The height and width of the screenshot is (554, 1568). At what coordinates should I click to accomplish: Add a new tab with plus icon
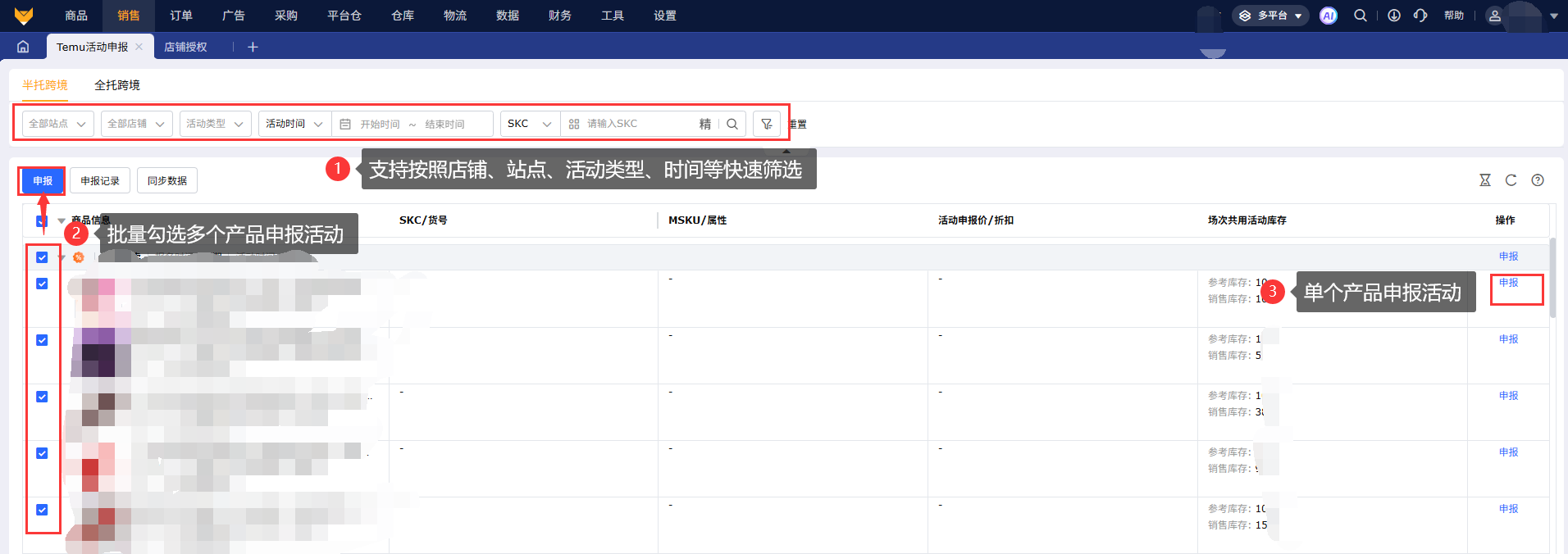(x=253, y=47)
